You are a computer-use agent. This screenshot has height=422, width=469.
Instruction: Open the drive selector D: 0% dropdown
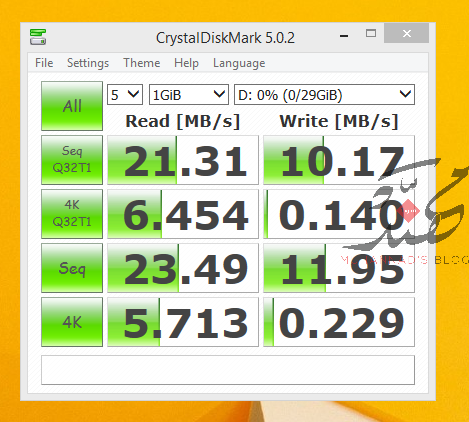point(324,95)
